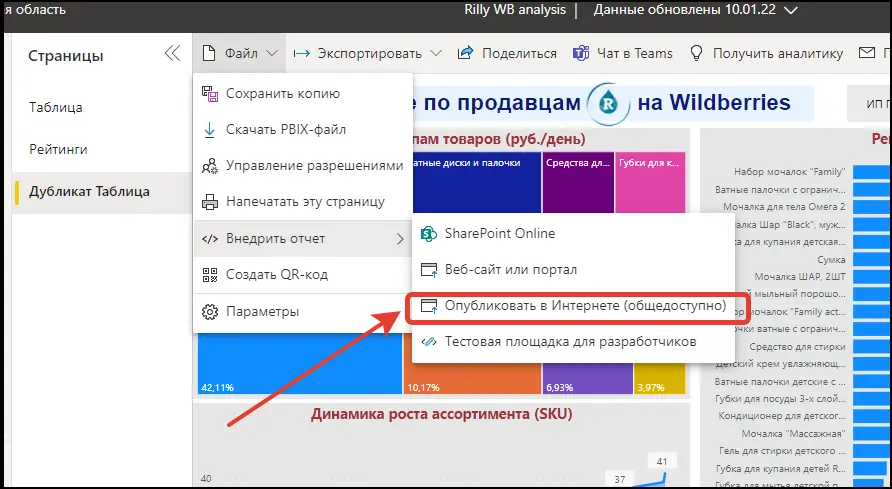The height and width of the screenshot is (489, 892).
Task: Open Параметры in the File menu
Action: 303,312
